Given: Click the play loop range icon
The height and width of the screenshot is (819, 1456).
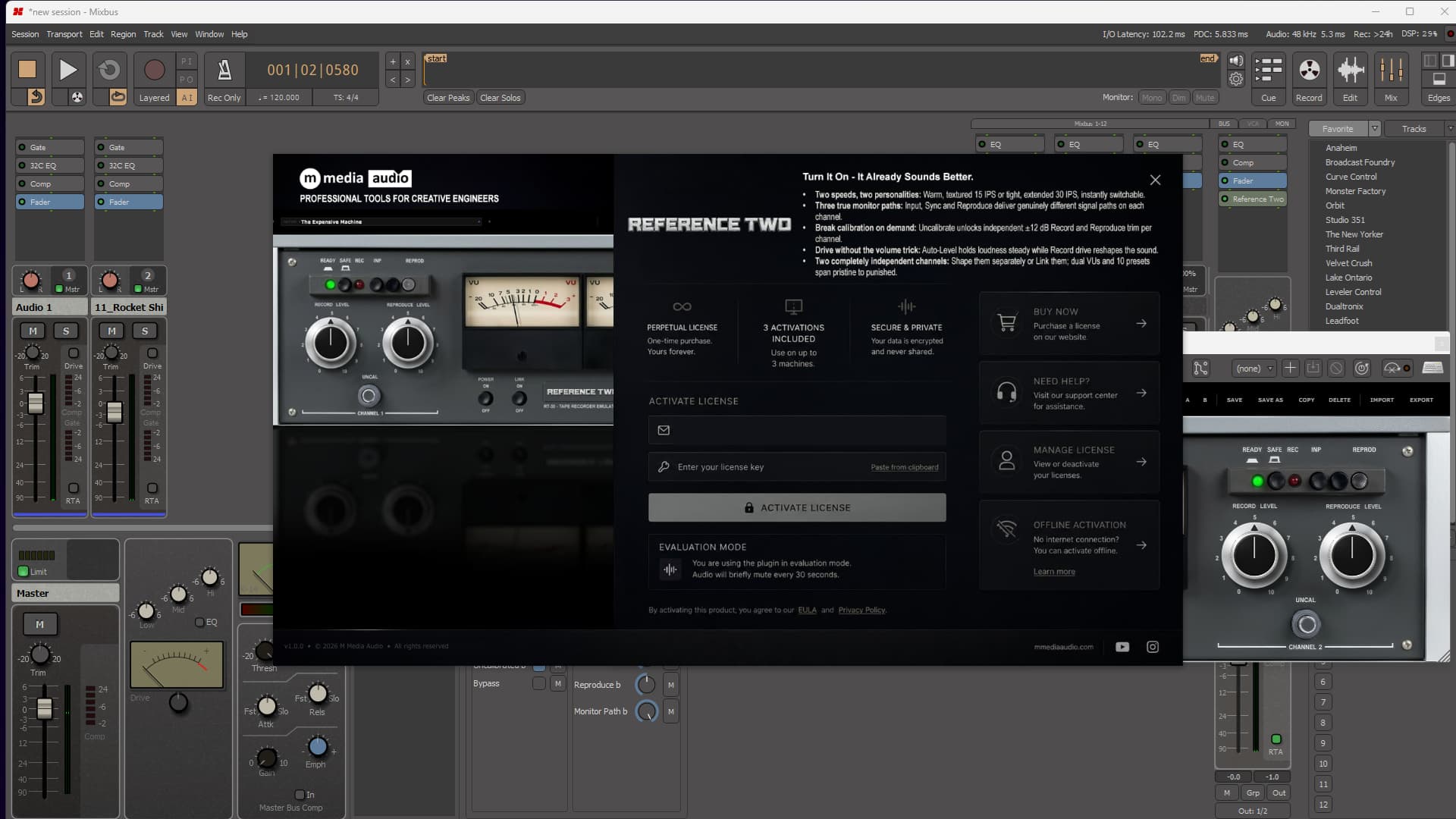Looking at the screenshot, I should click(109, 69).
